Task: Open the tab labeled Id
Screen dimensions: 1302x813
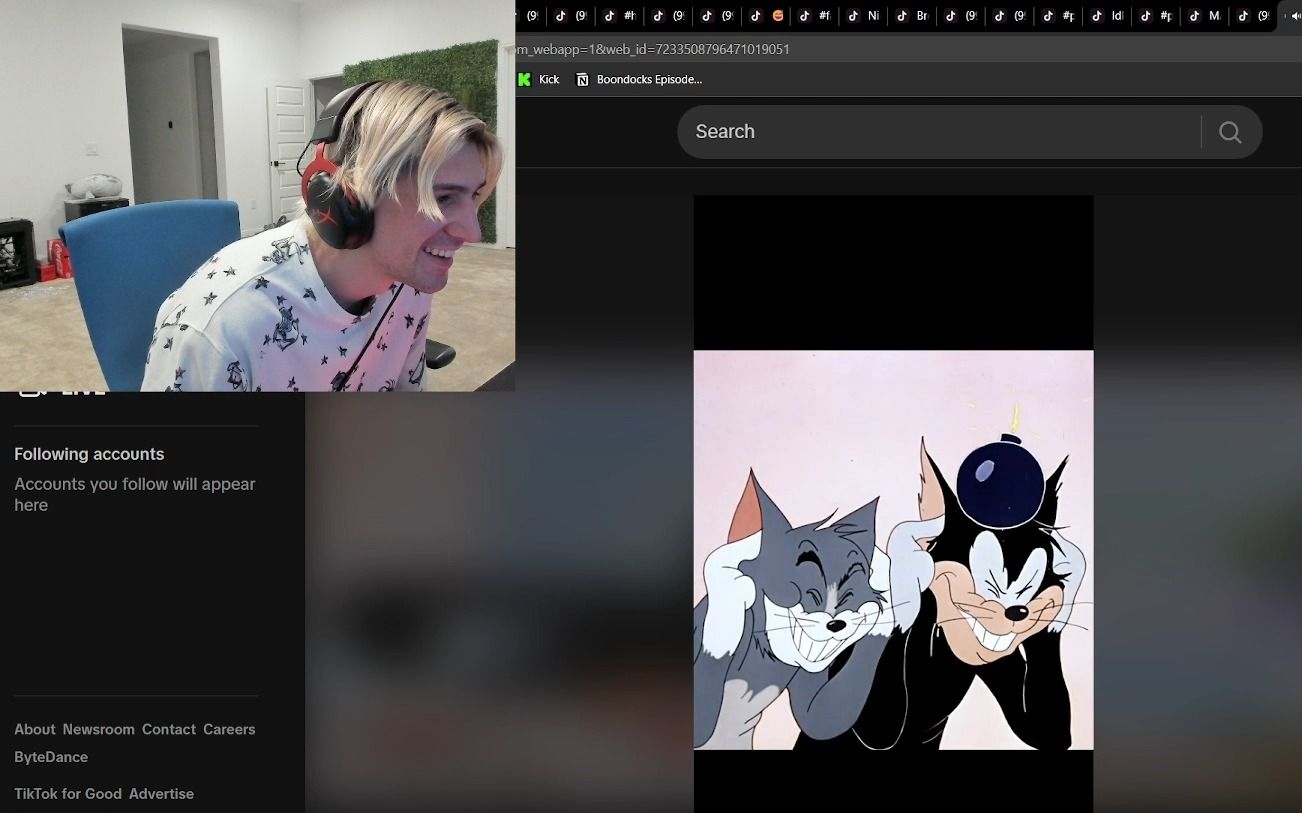Action: (1108, 16)
